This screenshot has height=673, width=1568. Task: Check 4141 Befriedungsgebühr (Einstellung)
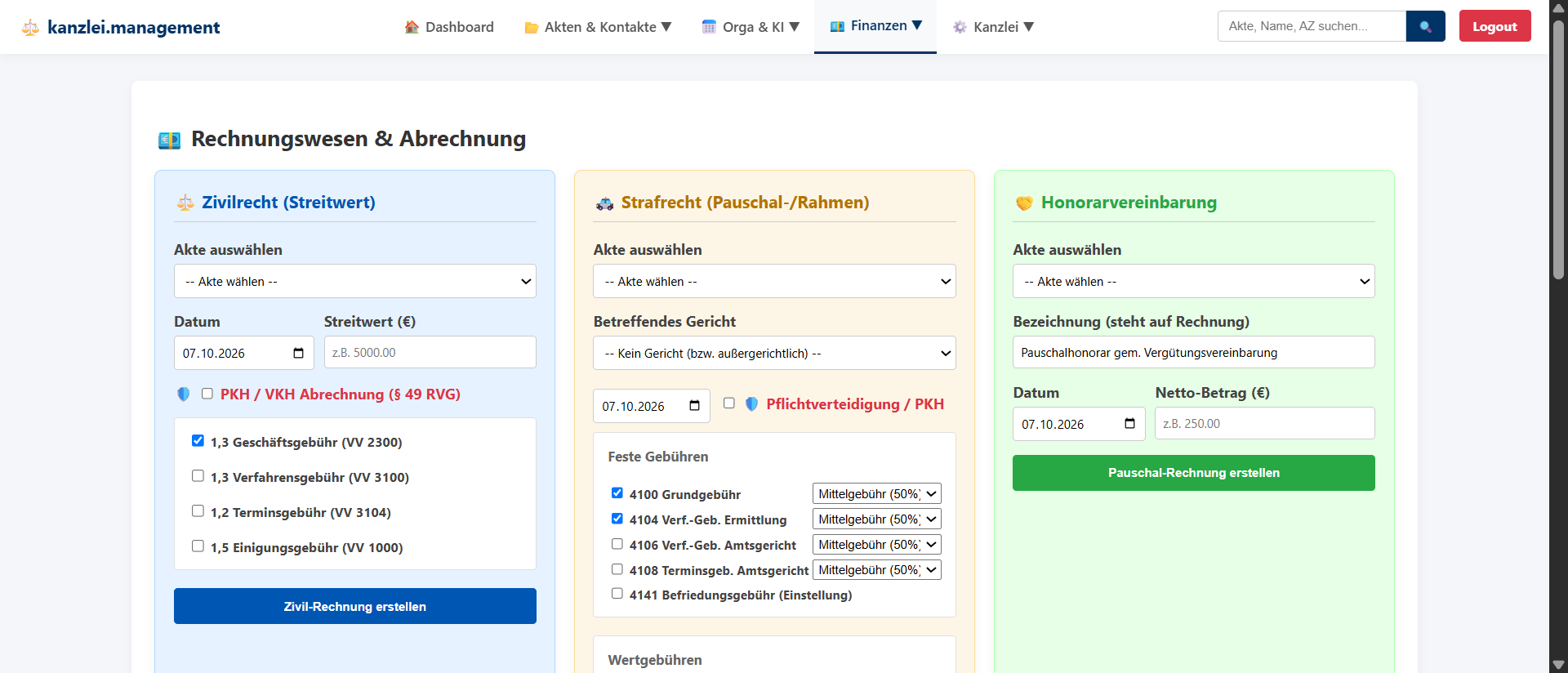coord(617,593)
